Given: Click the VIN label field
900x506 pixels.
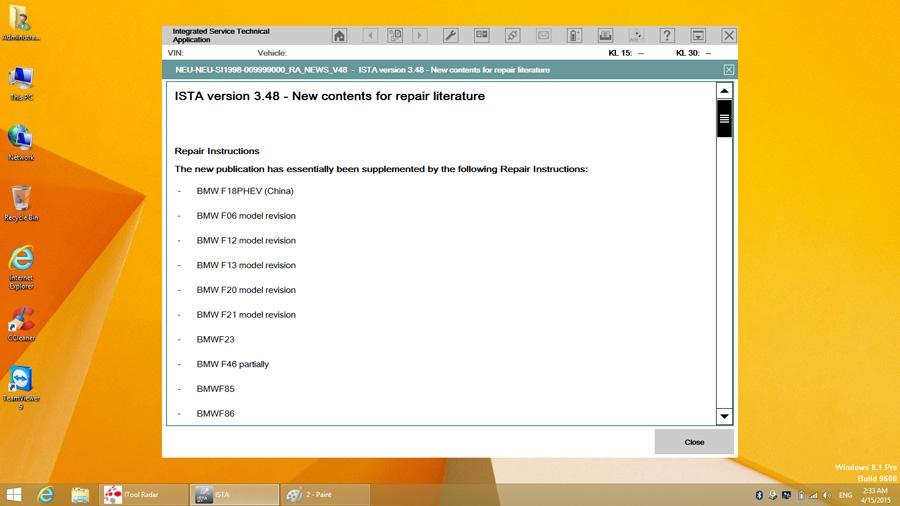Looking at the screenshot, I should click(176, 53).
